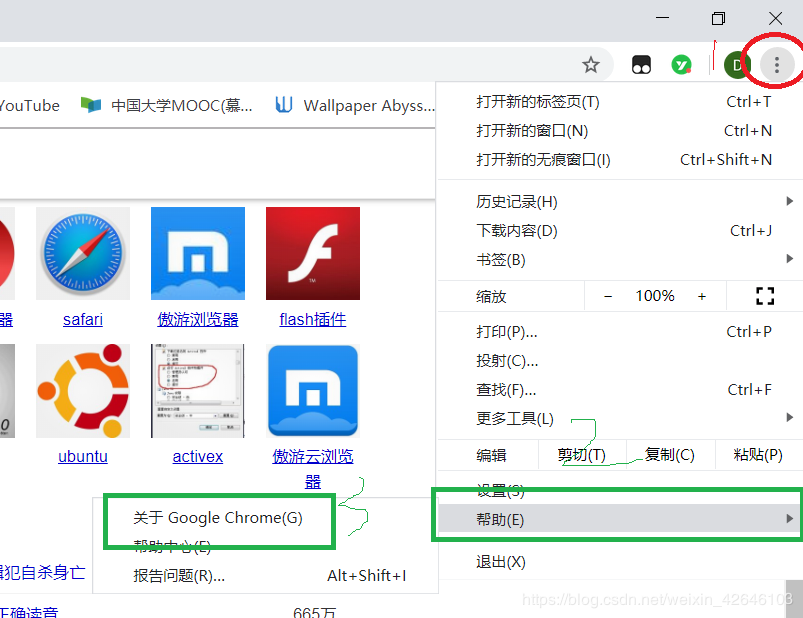This screenshot has width=803, height=618.
Task: Open the activex text link
Action: pyautogui.click(x=198, y=456)
